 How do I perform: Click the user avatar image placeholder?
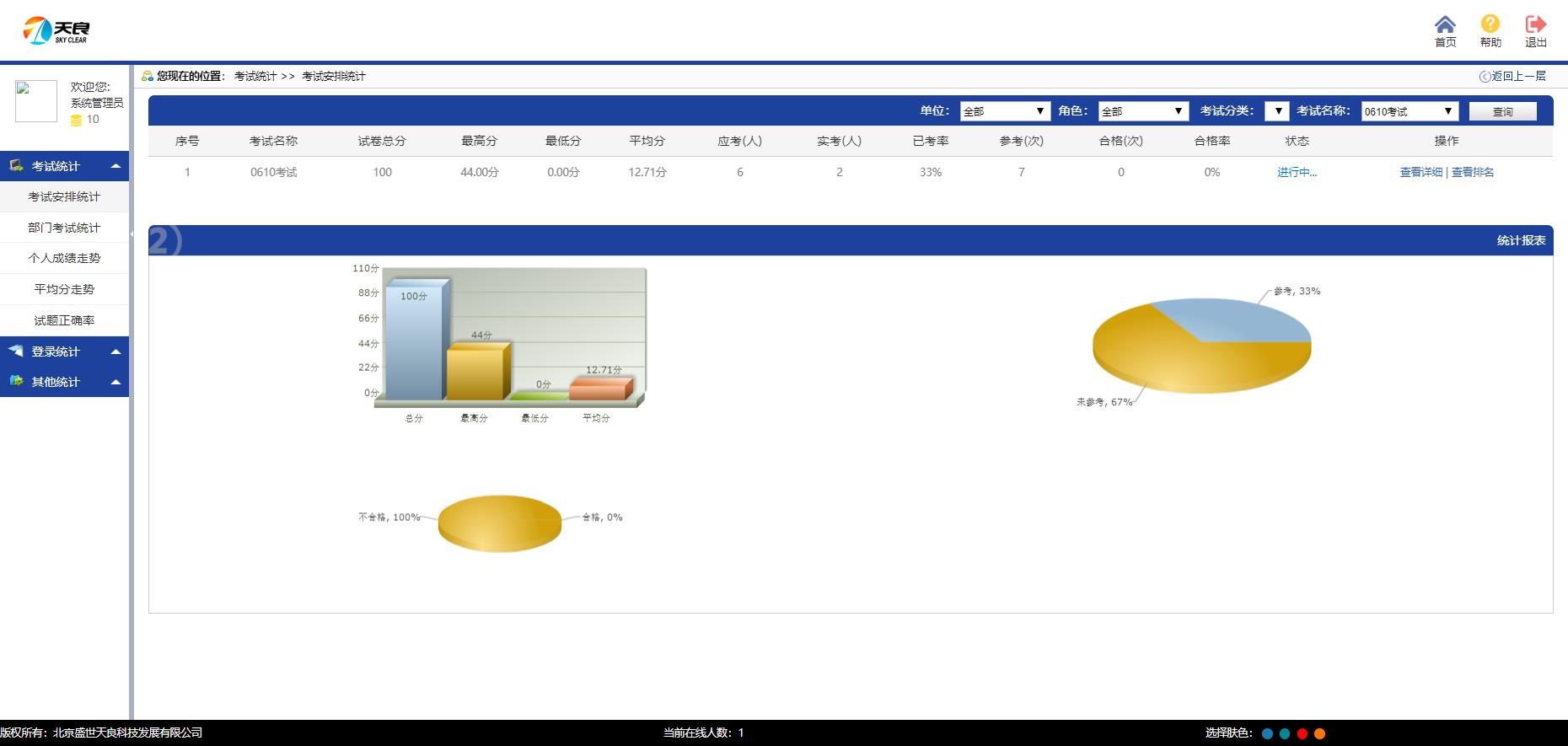[x=36, y=101]
